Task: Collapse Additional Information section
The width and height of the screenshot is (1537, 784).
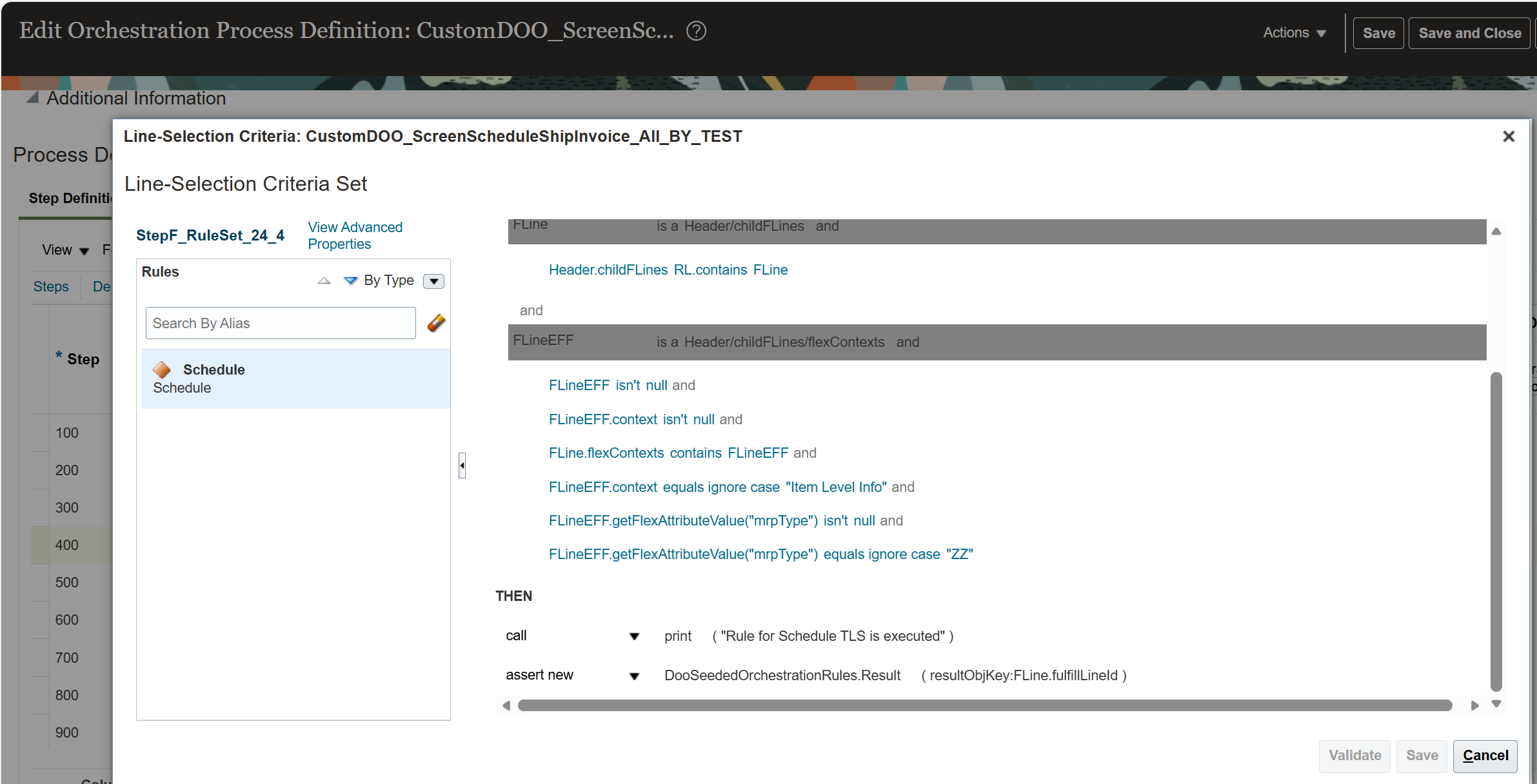Action: point(32,98)
